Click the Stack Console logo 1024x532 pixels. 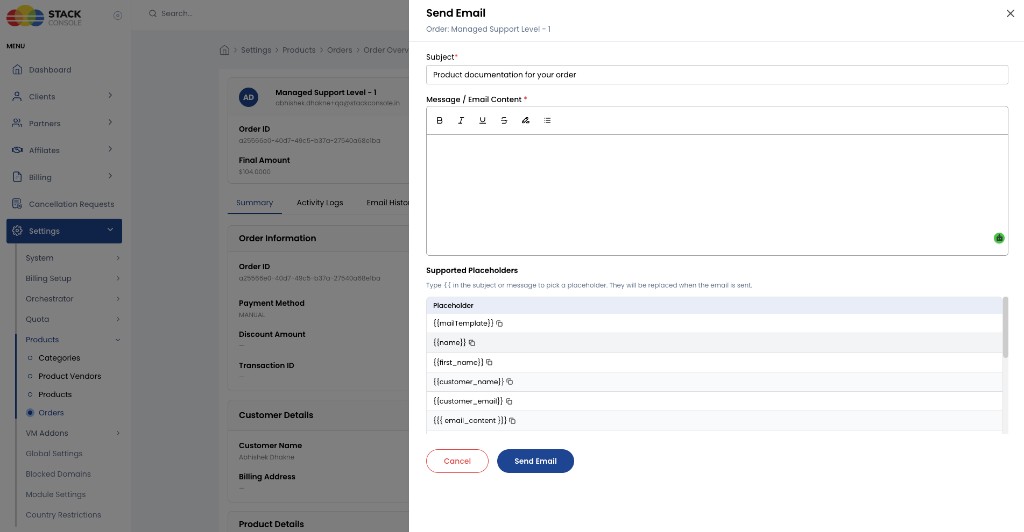(x=44, y=16)
